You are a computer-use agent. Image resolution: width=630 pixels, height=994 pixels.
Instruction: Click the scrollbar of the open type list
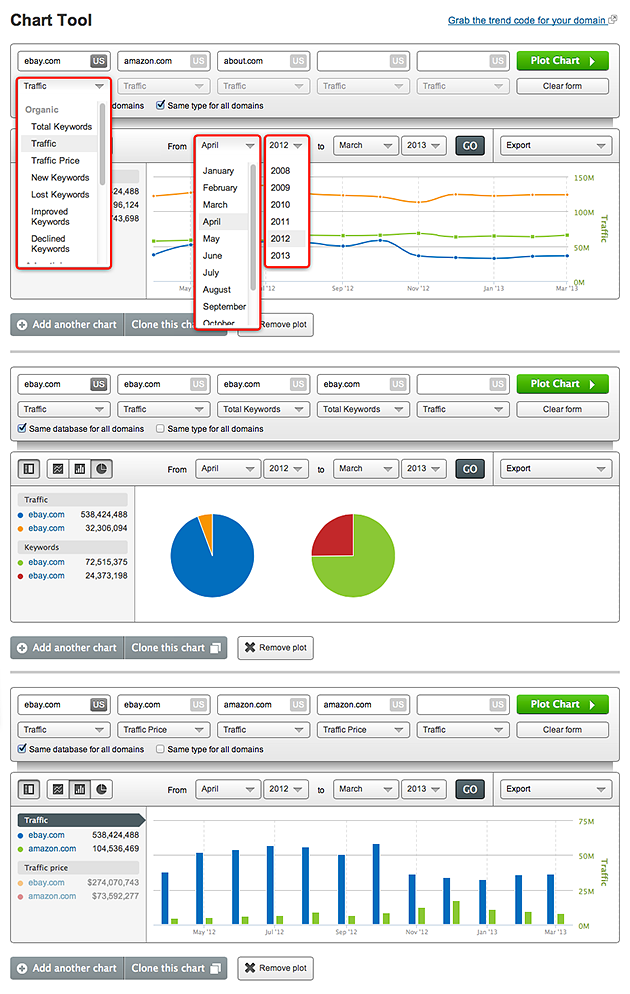coord(103,145)
